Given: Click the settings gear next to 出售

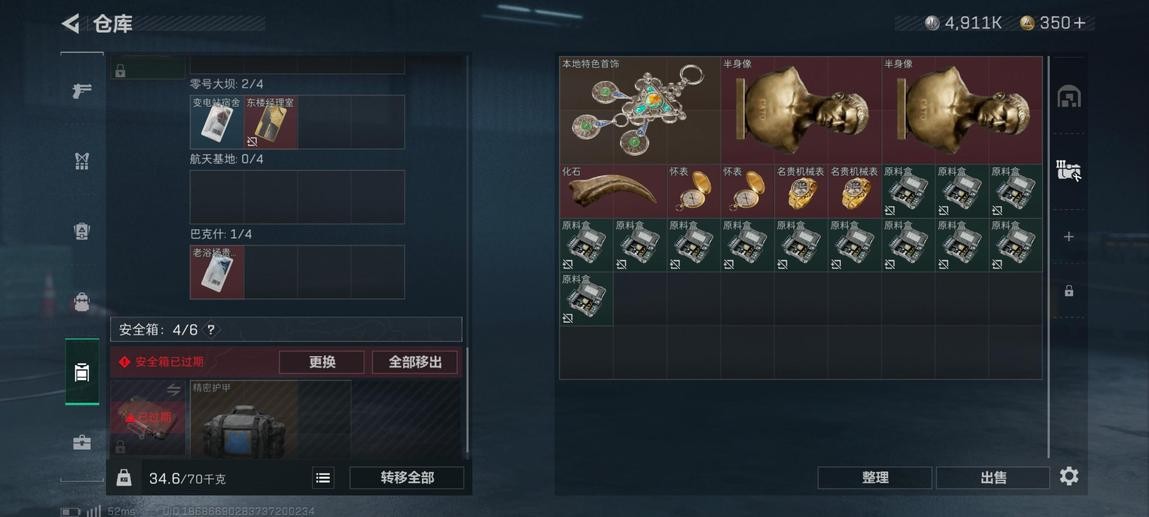Looking at the screenshot, I should (1069, 477).
